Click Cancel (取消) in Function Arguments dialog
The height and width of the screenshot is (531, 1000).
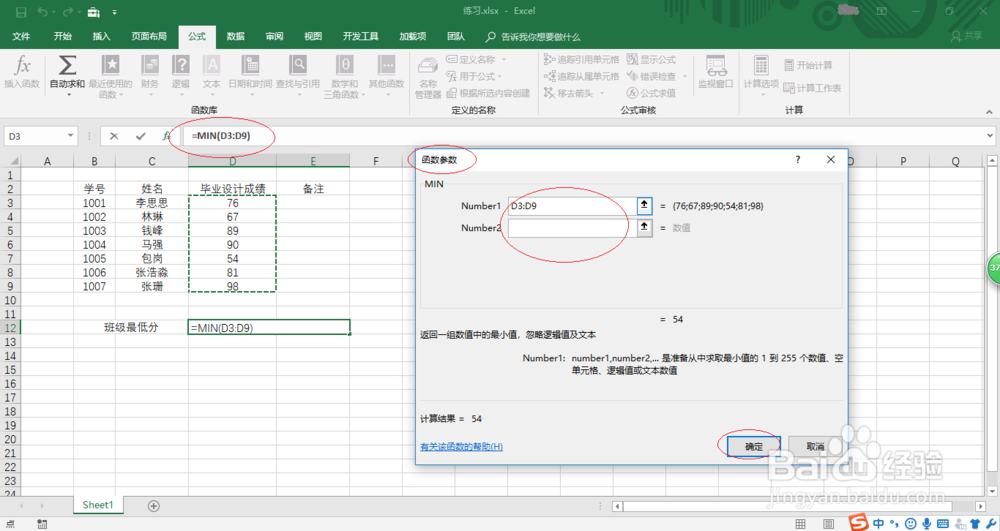click(814, 446)
